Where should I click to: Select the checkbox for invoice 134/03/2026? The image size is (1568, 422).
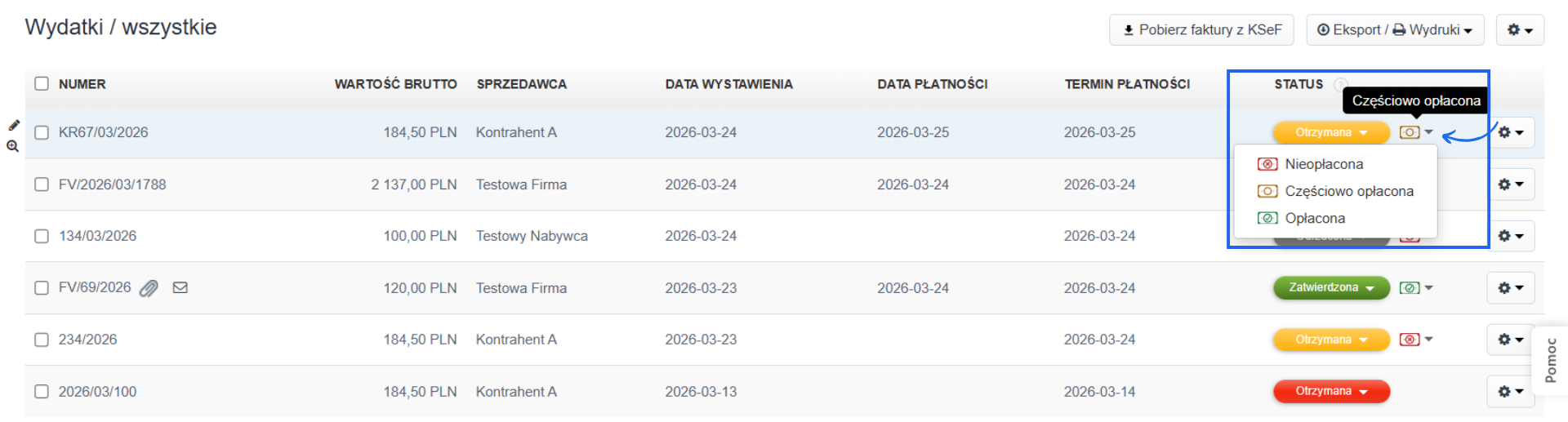tap(42, 236)
